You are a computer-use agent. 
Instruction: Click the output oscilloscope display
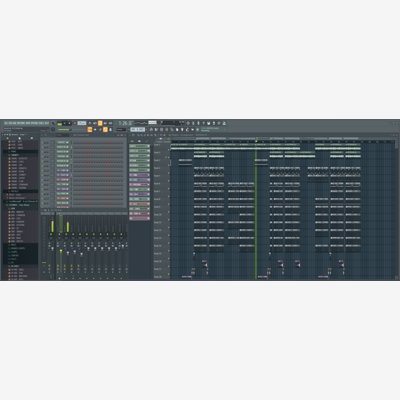click(142, 123)
